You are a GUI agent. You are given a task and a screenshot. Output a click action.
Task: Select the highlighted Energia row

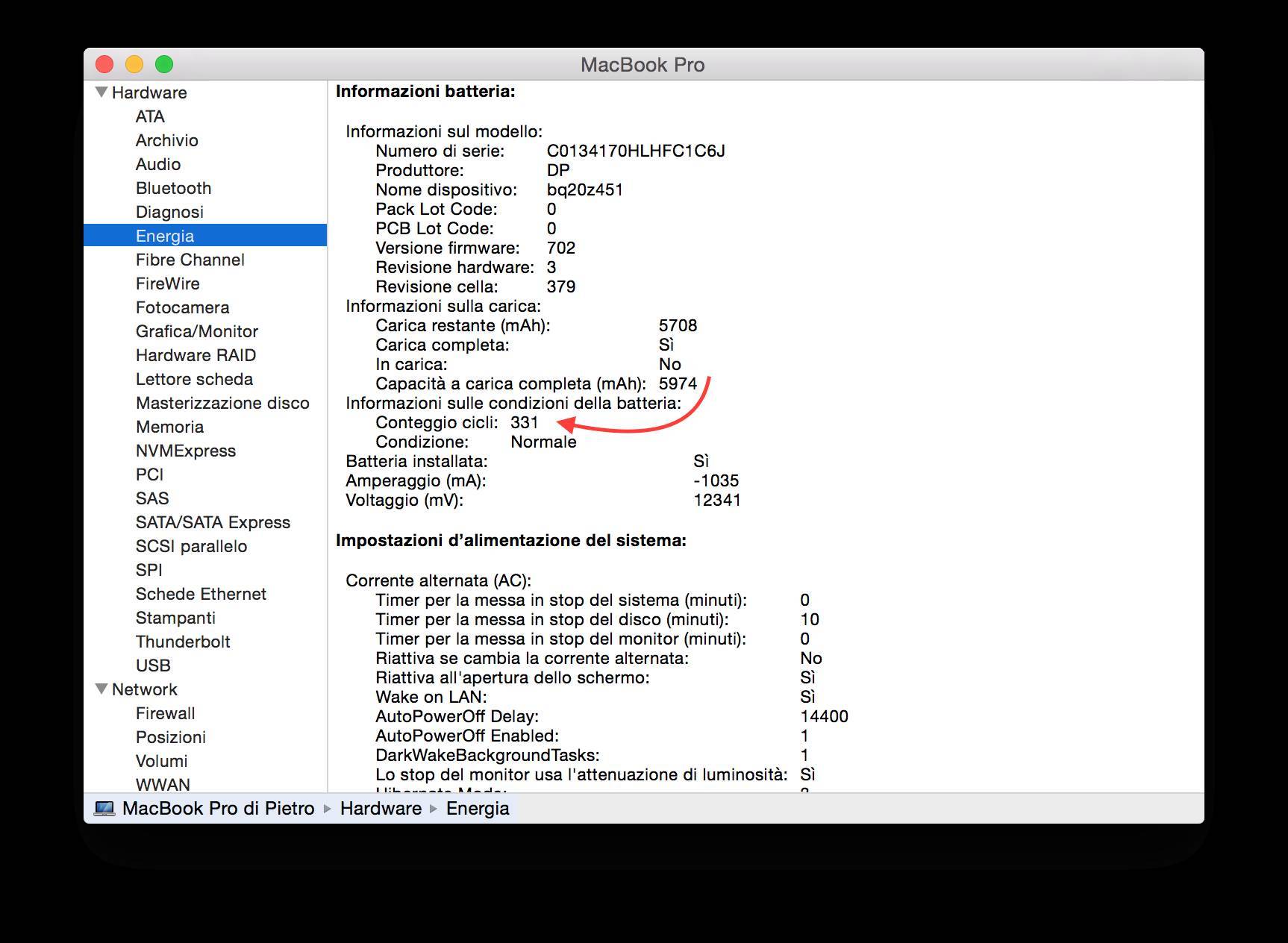[x=205, y=236]
